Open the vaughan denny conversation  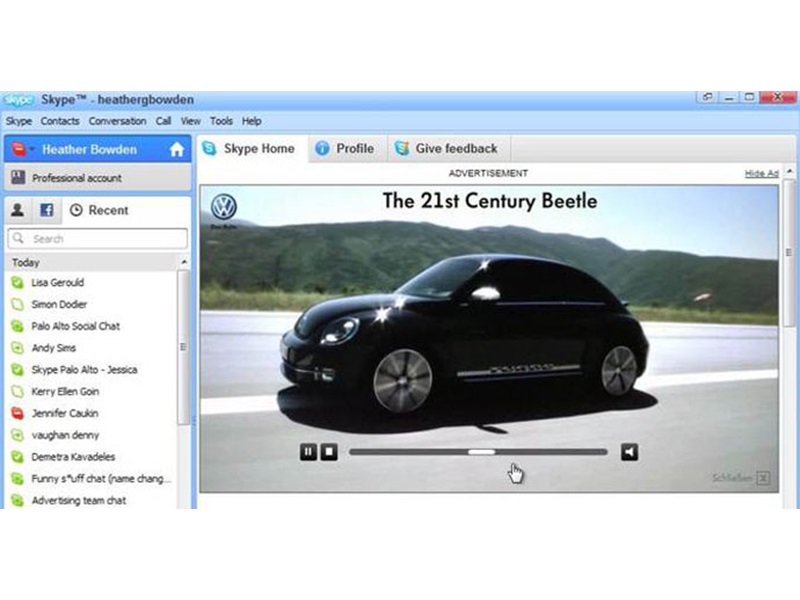92,435
